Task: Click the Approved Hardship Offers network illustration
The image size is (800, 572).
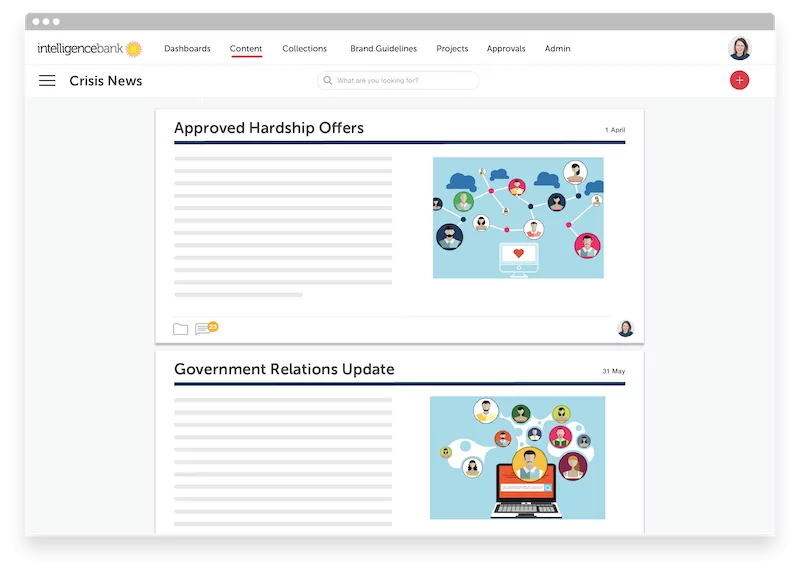Action: [x=518, y=218]
